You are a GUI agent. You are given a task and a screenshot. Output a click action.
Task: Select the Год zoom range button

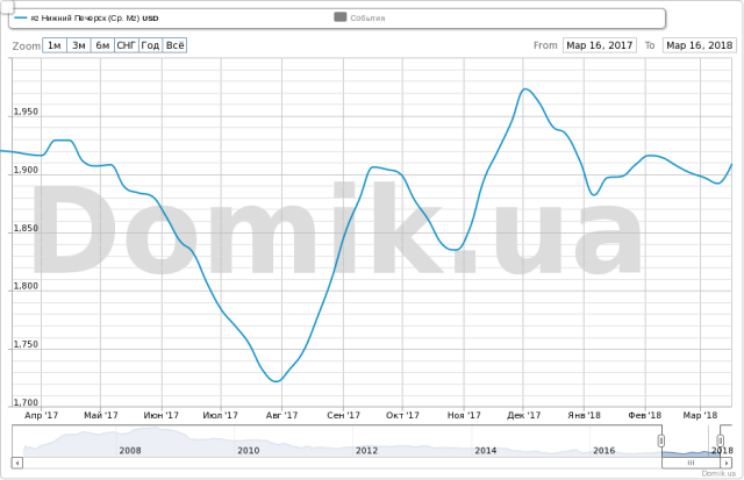click(x=150, y=46)
